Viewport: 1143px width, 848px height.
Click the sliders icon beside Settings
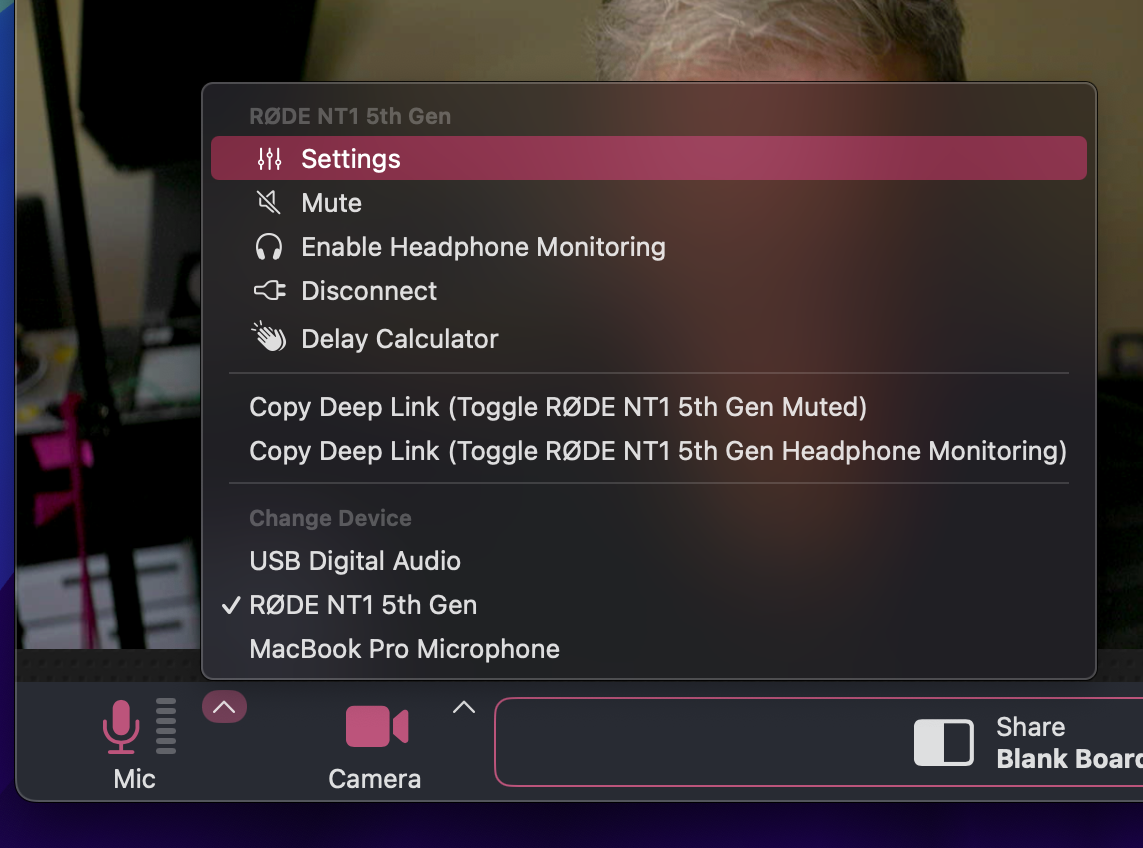pyautogui.click(x=269, y=158)
